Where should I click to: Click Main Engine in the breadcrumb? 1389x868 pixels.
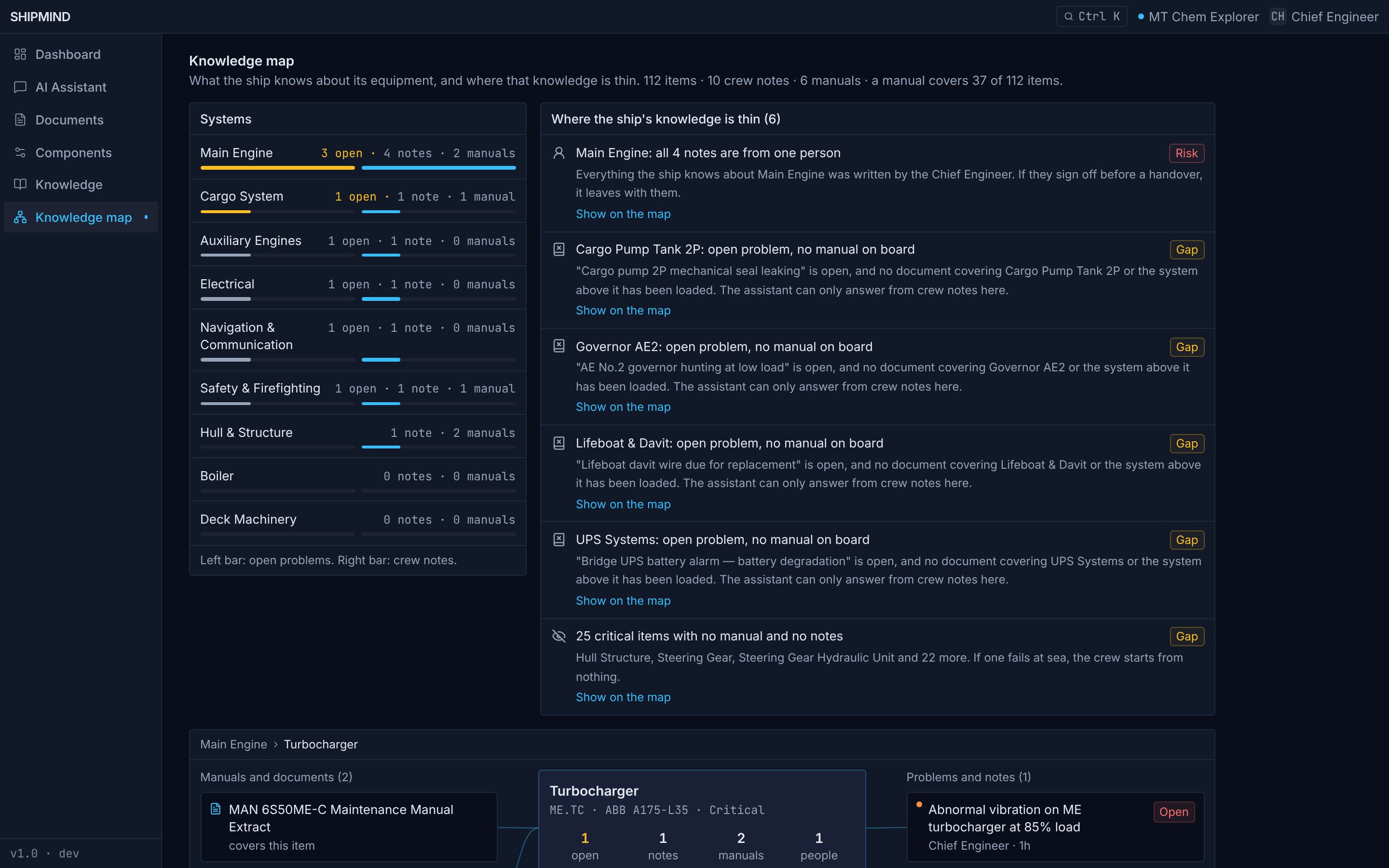click(233, 744)
